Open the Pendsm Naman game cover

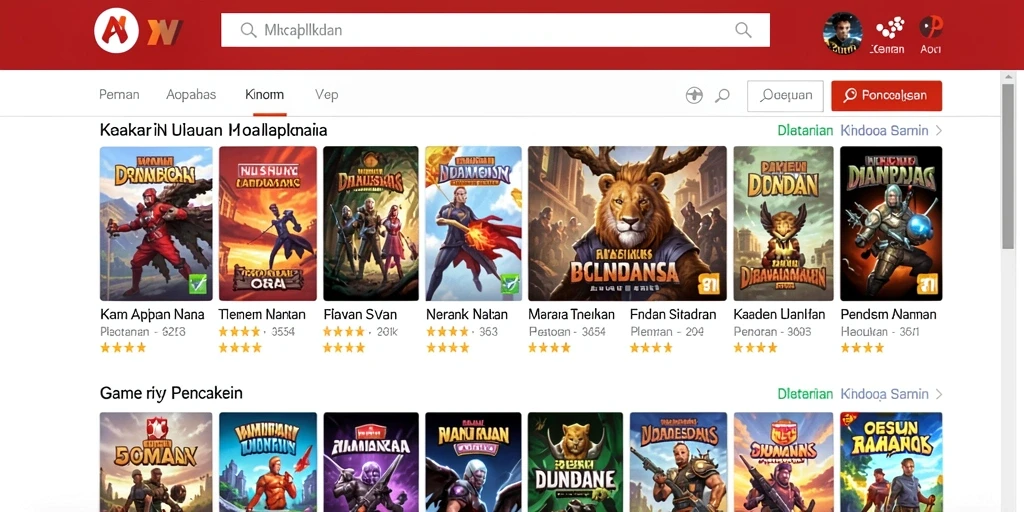point(891,223)
